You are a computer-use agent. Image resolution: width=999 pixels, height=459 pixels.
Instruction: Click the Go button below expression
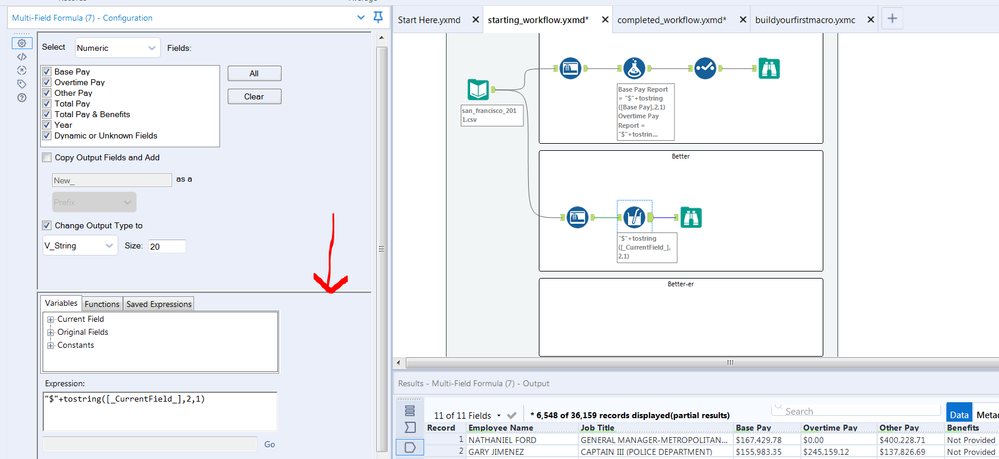[270, 444]
